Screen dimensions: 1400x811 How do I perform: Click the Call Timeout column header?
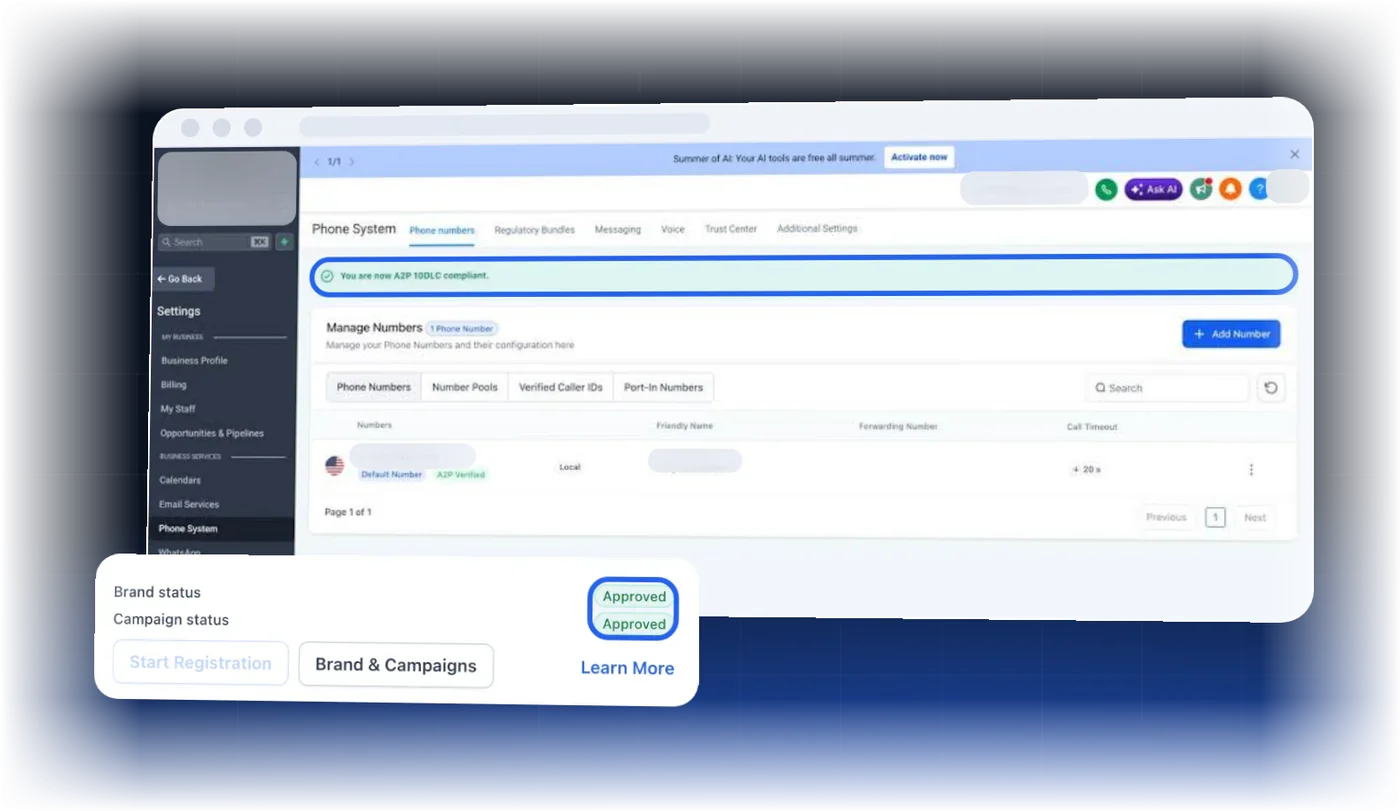click(x=1092, y=427)
